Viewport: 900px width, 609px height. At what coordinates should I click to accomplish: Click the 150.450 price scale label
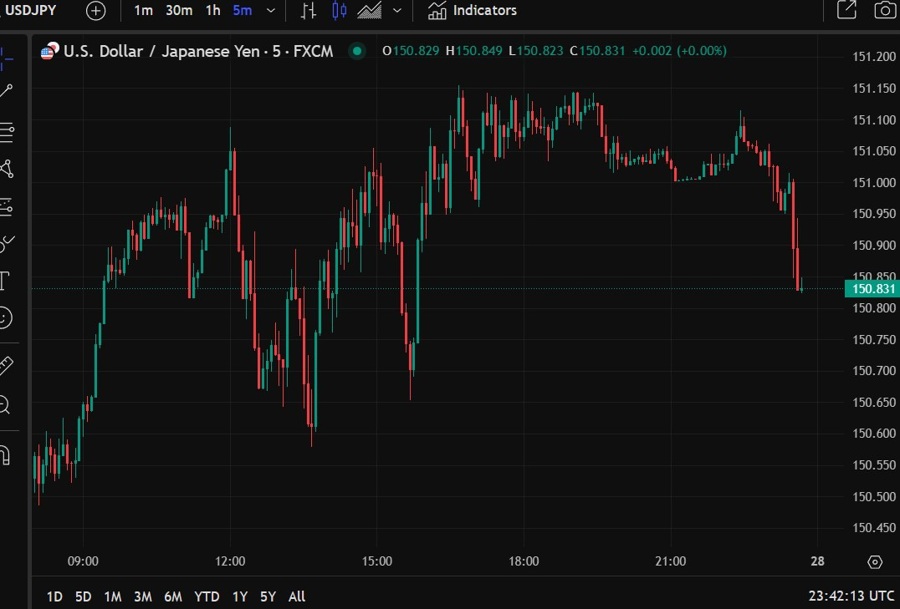[x=874, y=527]
